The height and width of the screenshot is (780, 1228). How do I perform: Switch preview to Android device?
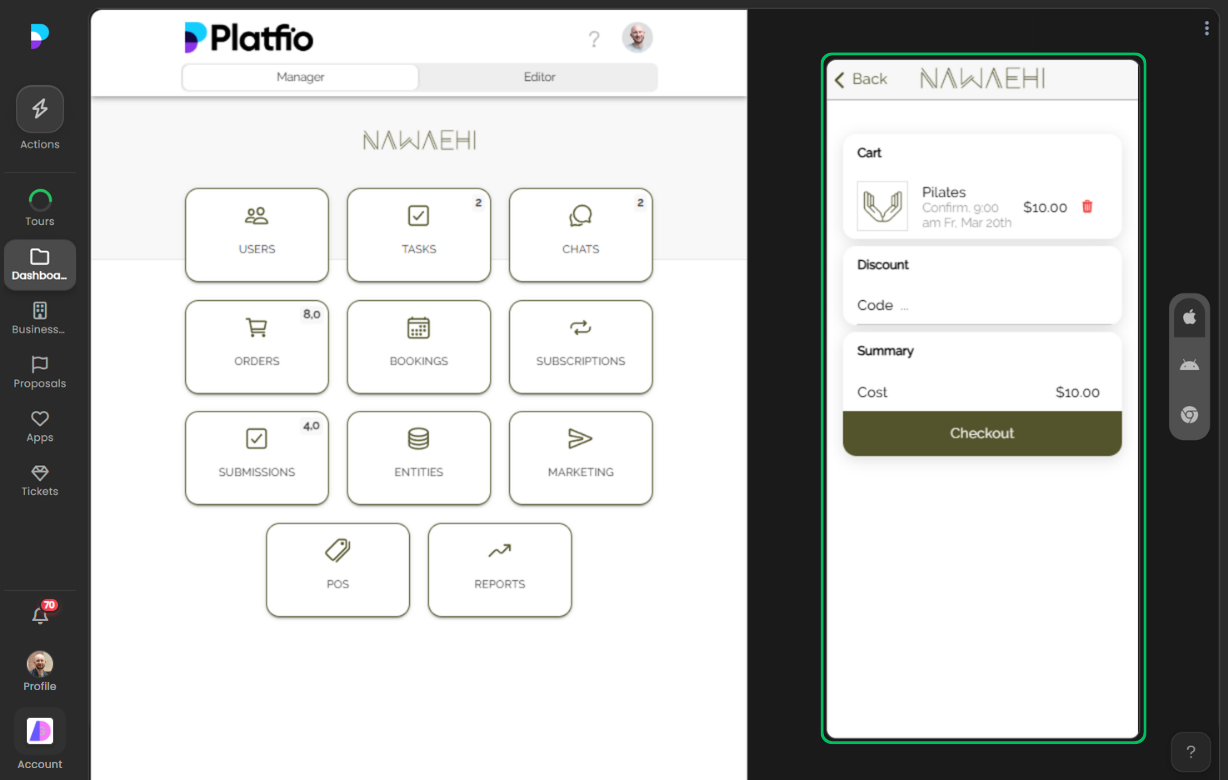point(1189,364)
